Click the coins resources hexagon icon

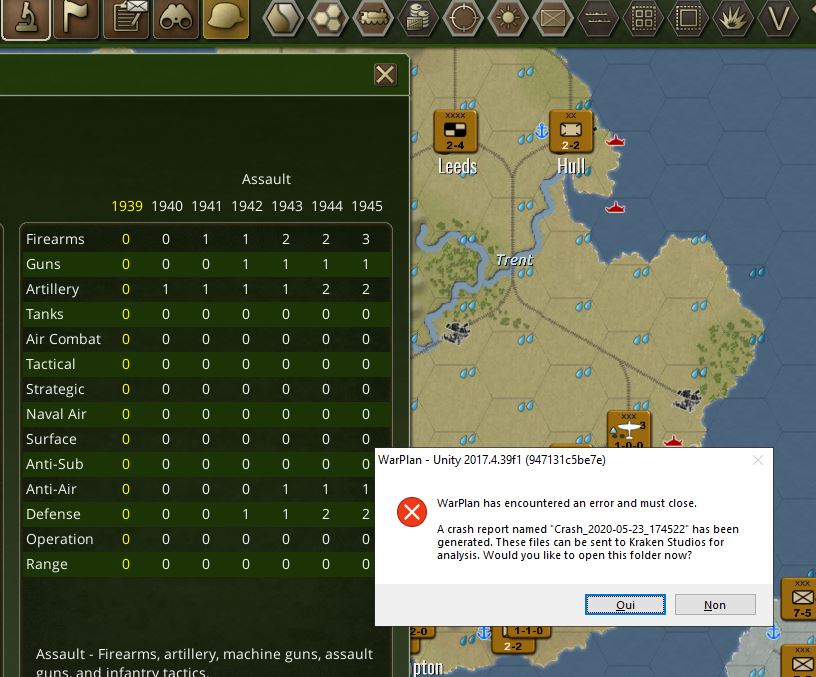click(x=418, y=18)
